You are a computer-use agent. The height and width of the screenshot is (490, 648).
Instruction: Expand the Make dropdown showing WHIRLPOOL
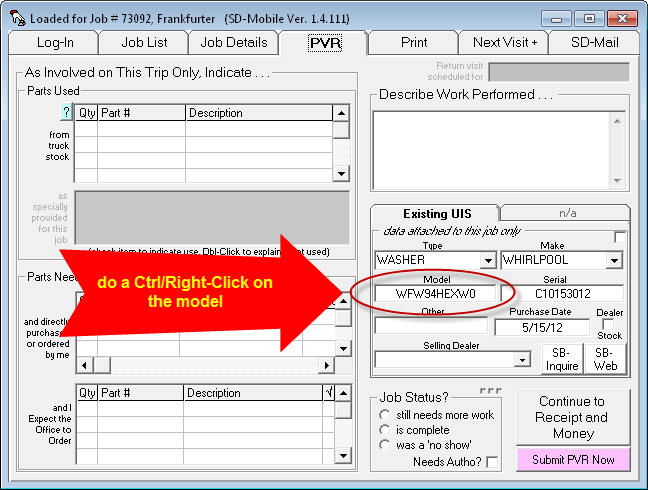coord(615,260)
